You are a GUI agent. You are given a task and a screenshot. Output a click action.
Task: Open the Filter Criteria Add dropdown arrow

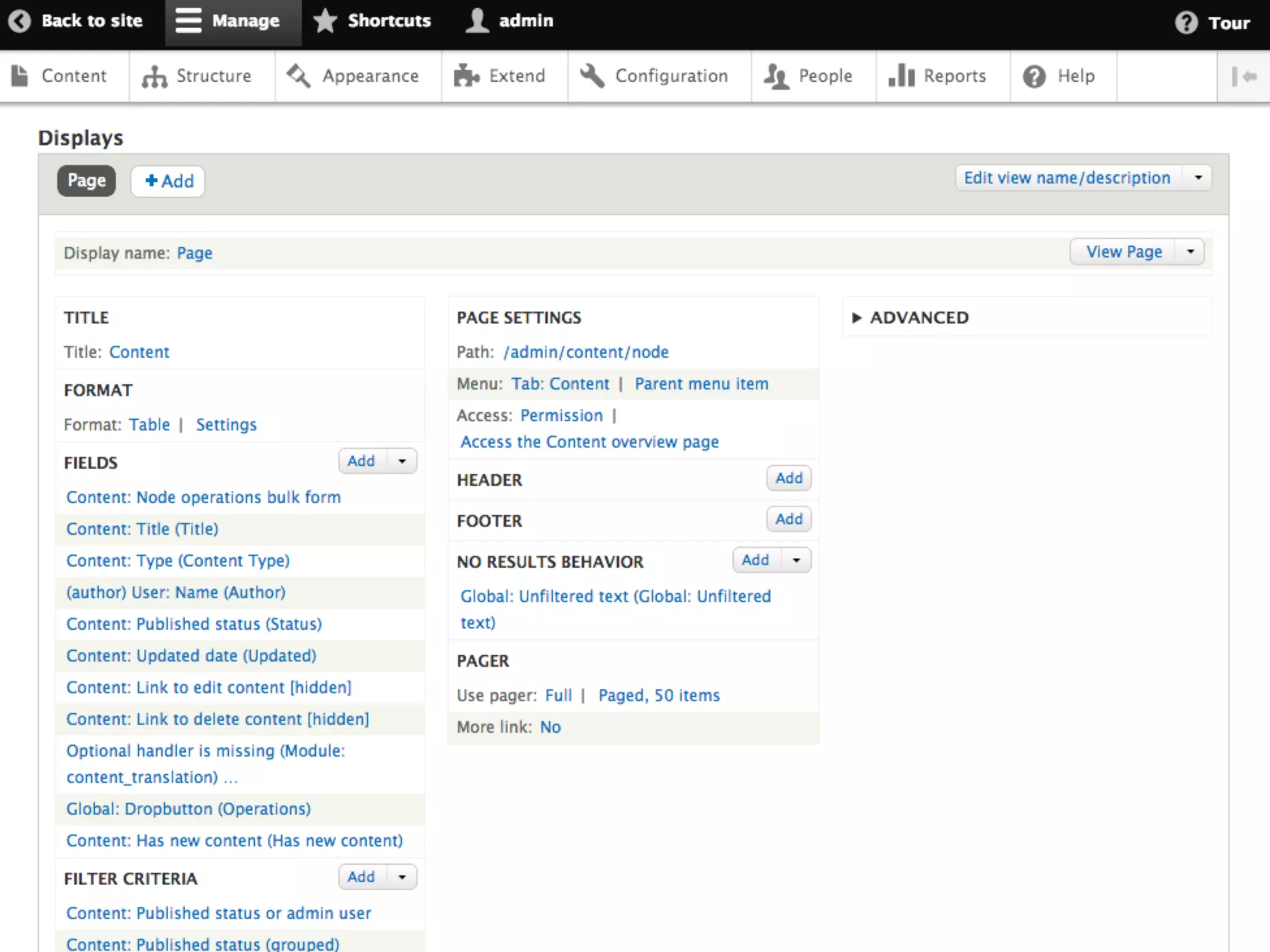[x=402, y=877]
